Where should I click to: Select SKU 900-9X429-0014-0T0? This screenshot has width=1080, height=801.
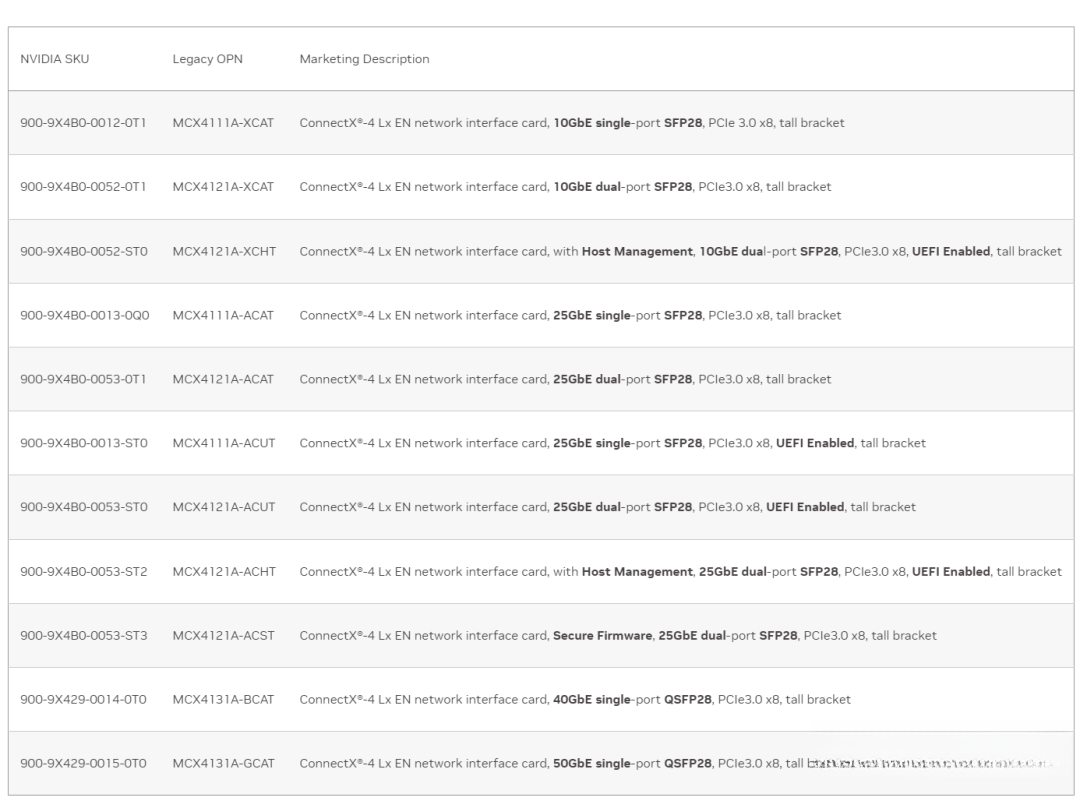pyautogui.click(x=83, y=700)
